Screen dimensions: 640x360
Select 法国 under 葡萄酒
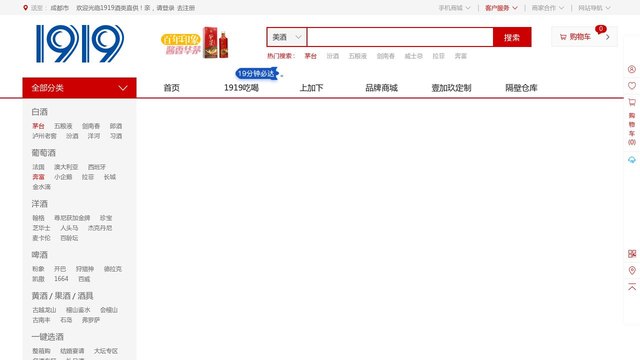38,167
